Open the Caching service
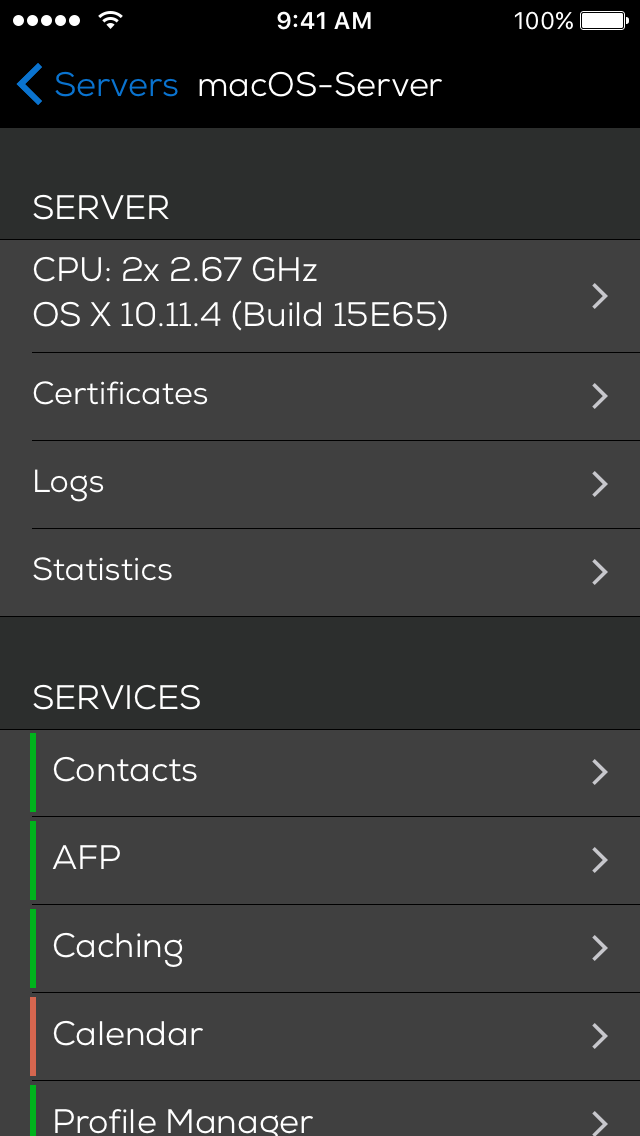This screenshot has height=1136, width=640. pos(118,946)
